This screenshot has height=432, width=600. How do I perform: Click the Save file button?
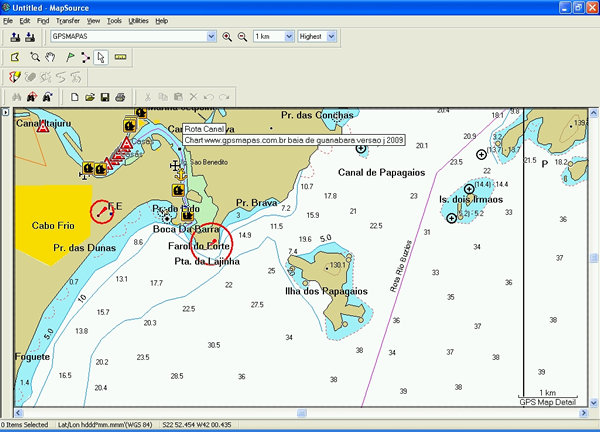pos(105,97)
